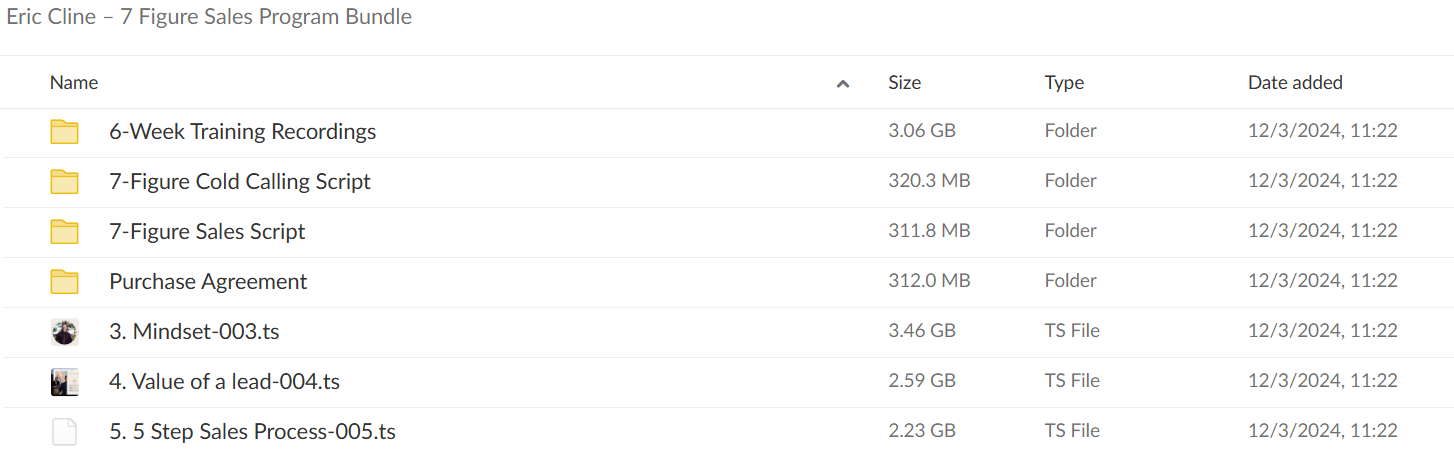Sort the list by the Name column header
The image size is (1454, 452).
[74, 83]
